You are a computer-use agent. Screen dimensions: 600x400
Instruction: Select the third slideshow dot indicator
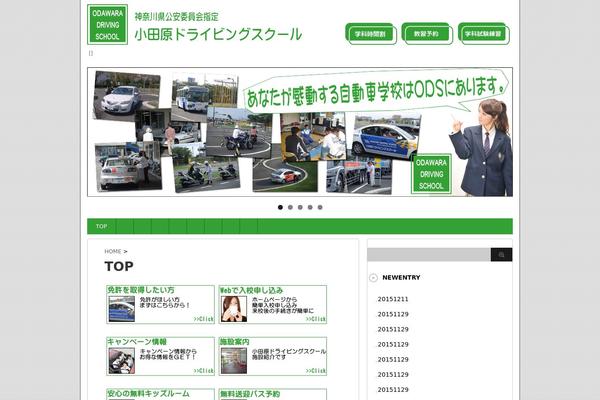300,207
